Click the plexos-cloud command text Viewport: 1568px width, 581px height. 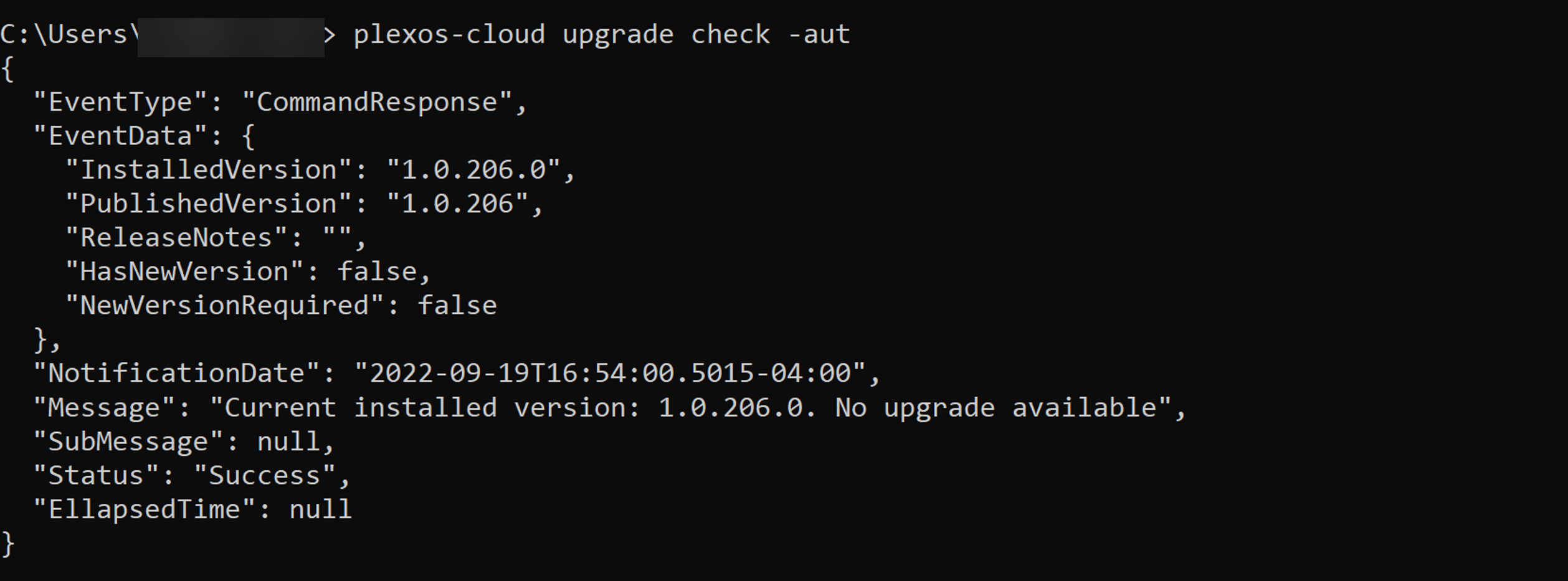coord(449,35)
